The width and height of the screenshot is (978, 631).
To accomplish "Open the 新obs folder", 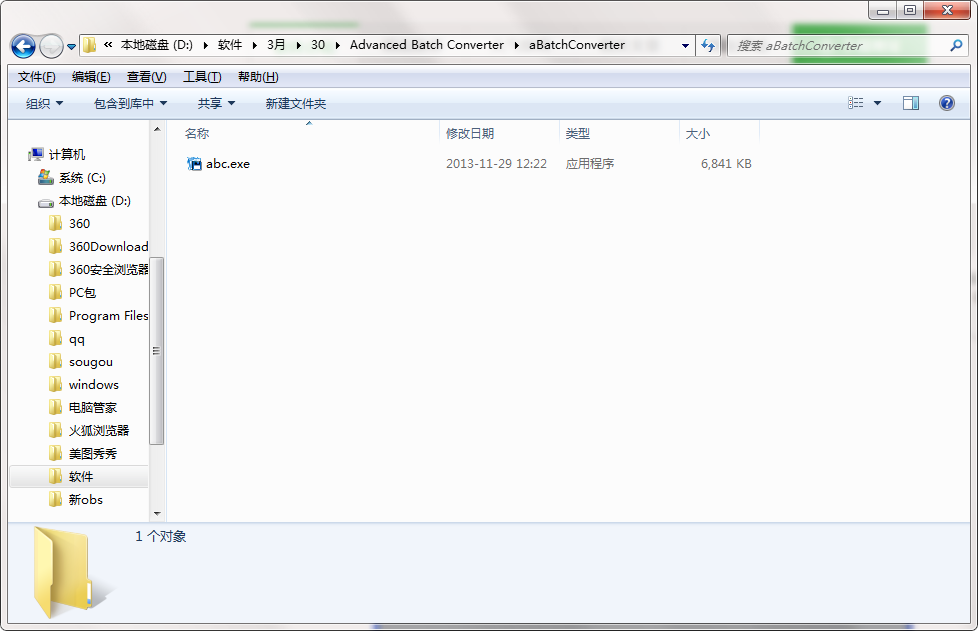I will (85, 499).
